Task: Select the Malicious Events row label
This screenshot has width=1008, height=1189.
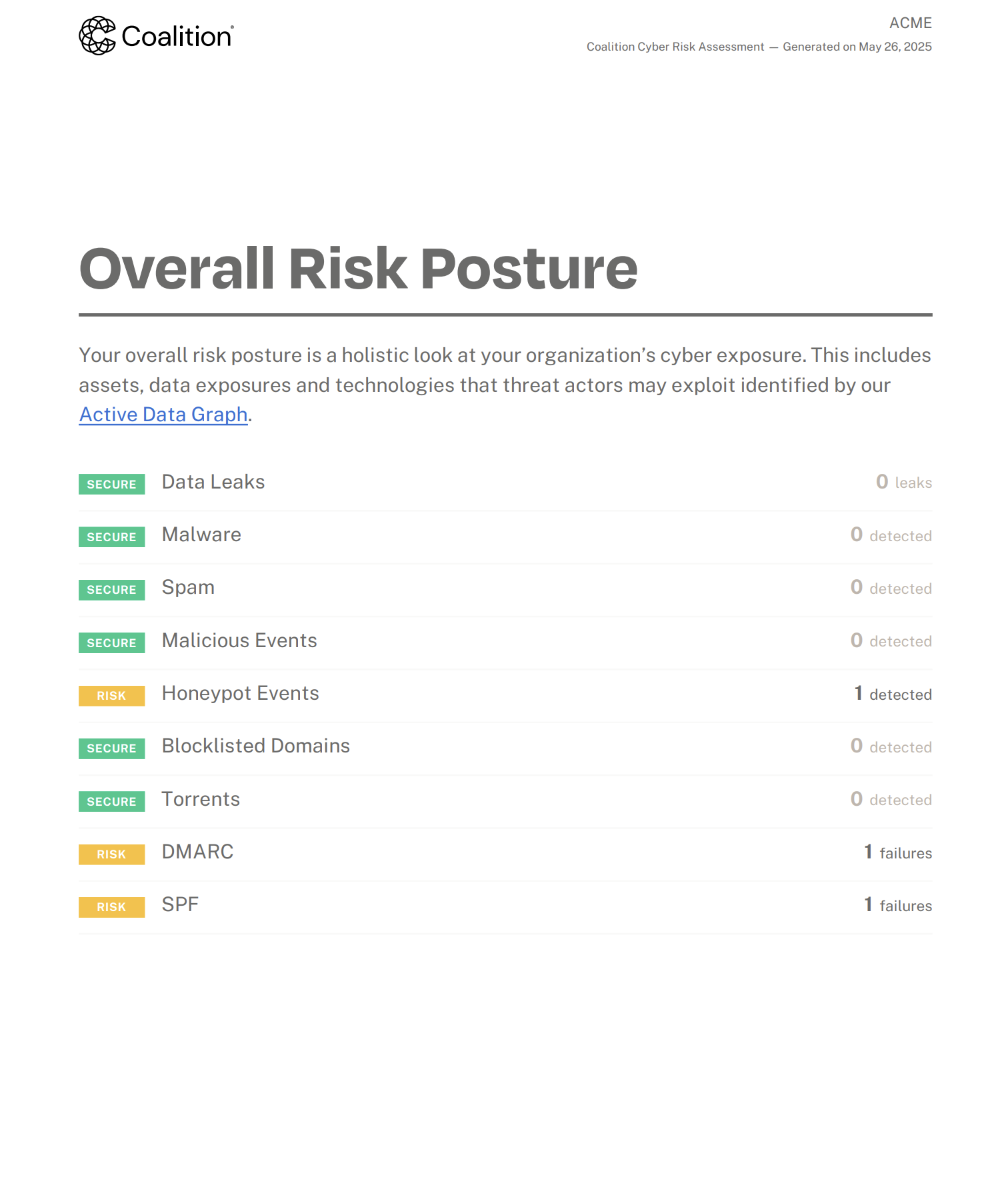Action: (x=239, y=640)
